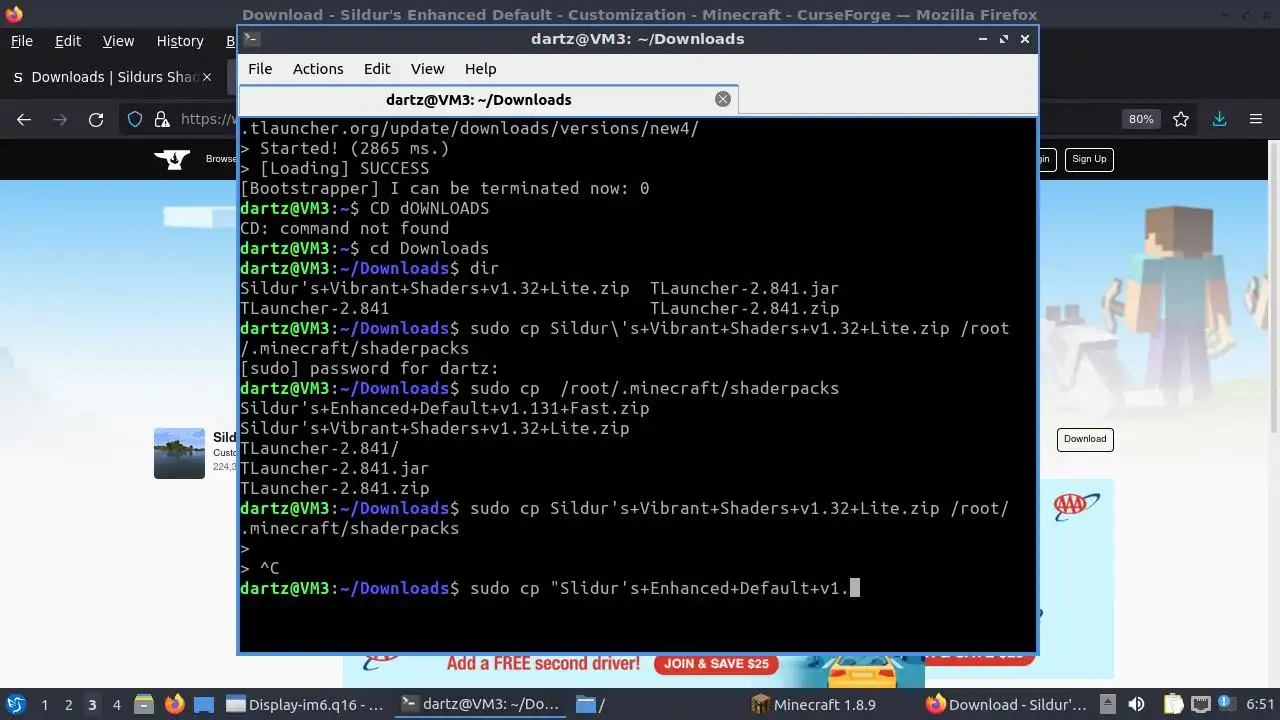Click TLauncher-2.841.jar in the dir listing
Viewport: 1280px width, 720px height.
[x=744, y=288]
